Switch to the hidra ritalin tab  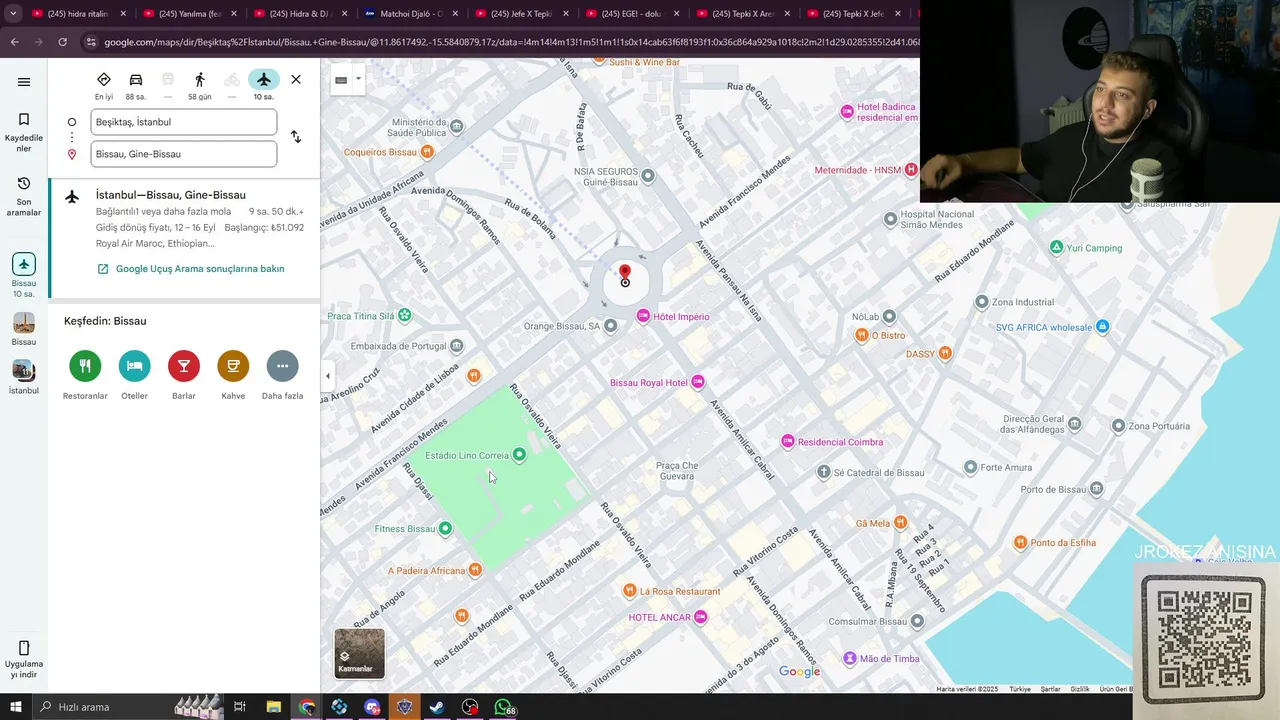[78, 14]
